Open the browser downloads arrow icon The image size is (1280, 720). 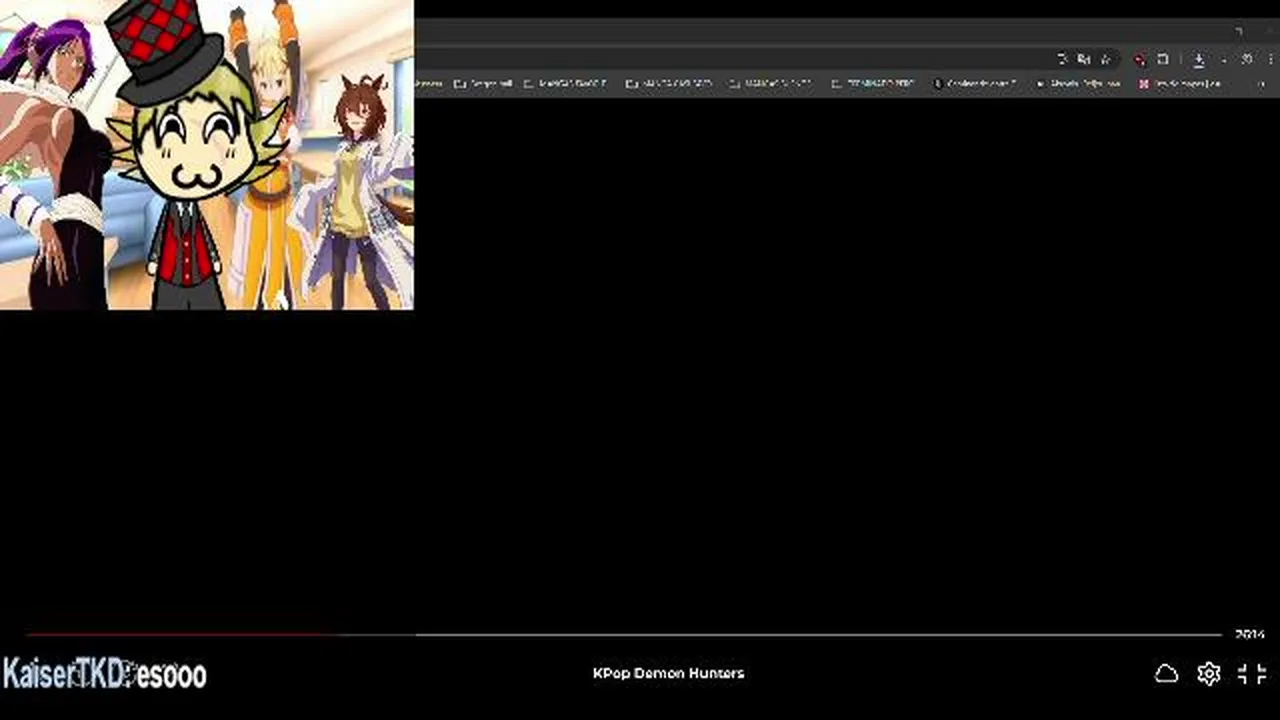(1198, 60)
